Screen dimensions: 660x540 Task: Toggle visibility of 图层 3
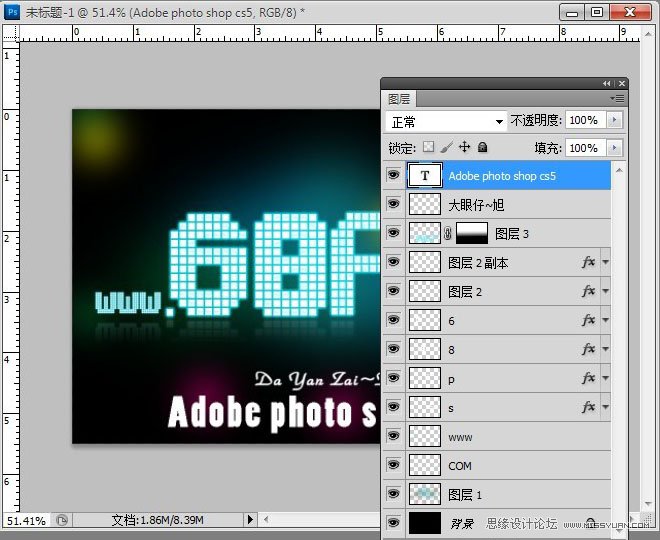point(394,233)
